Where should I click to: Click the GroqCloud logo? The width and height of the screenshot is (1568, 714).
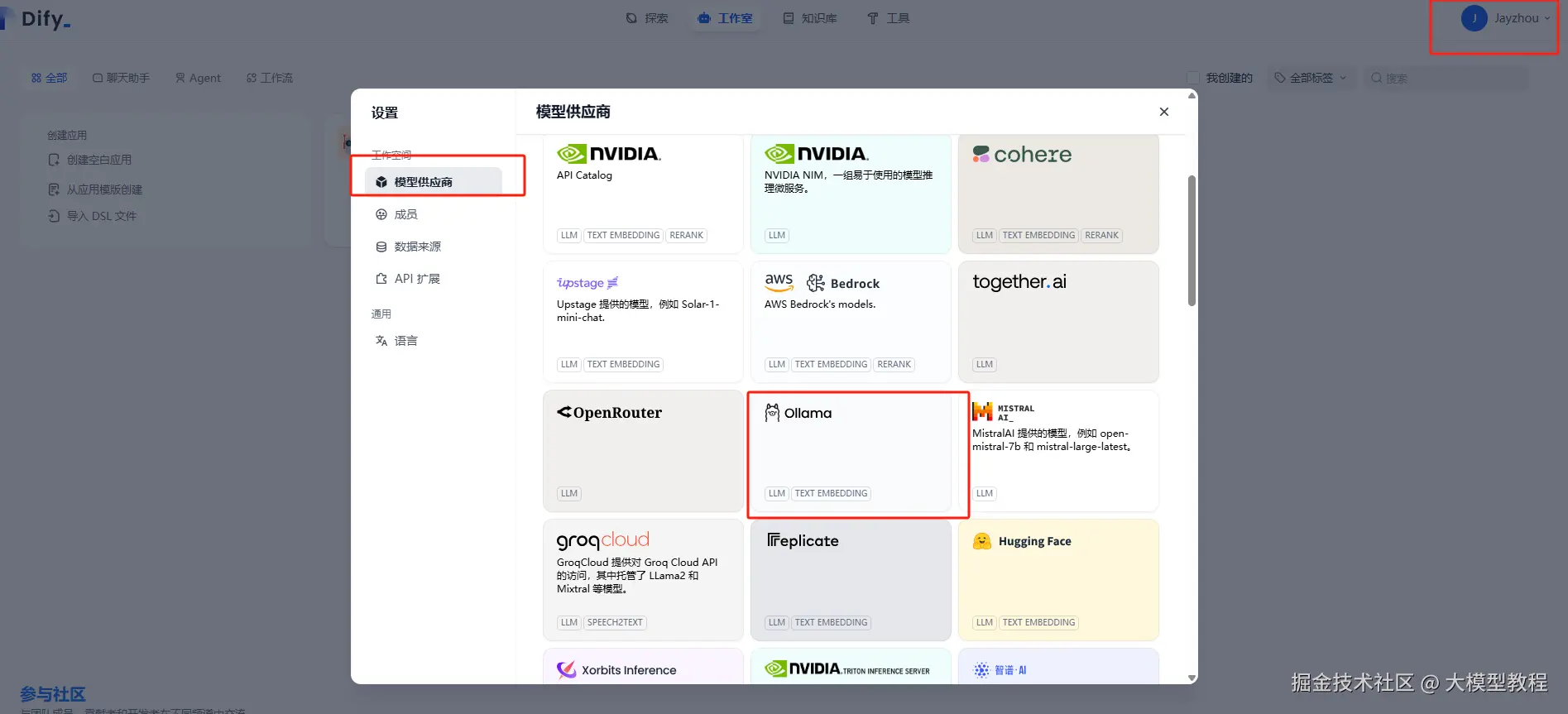(603, 541)
